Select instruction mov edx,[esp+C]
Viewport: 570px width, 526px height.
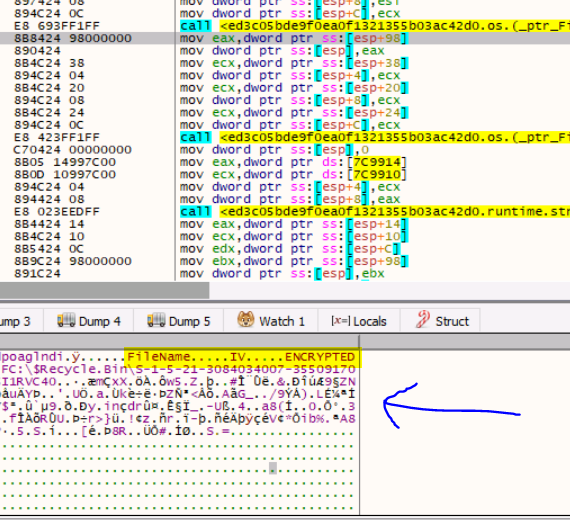coord(290,248)
